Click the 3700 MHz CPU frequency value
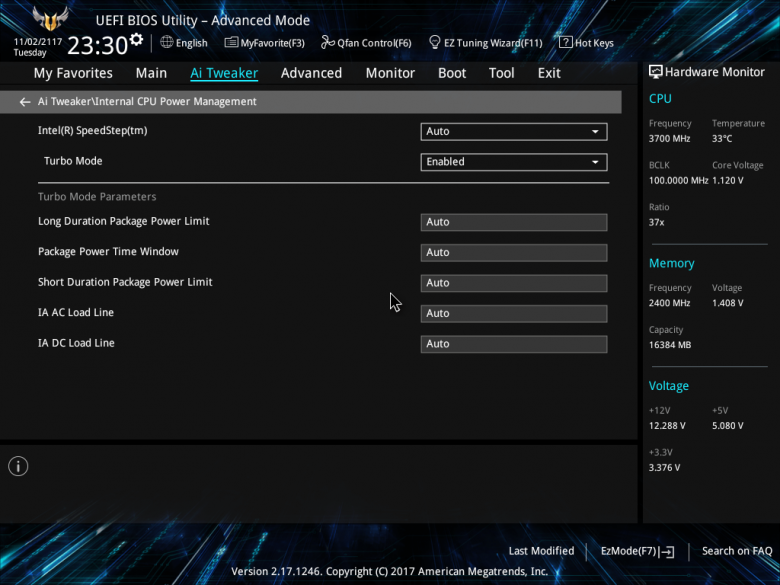 [669, 139]
